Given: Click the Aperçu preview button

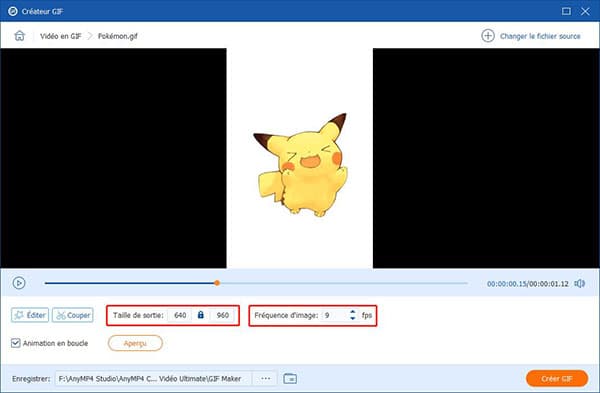Looking at the screenshot, I should coord(135,343).
